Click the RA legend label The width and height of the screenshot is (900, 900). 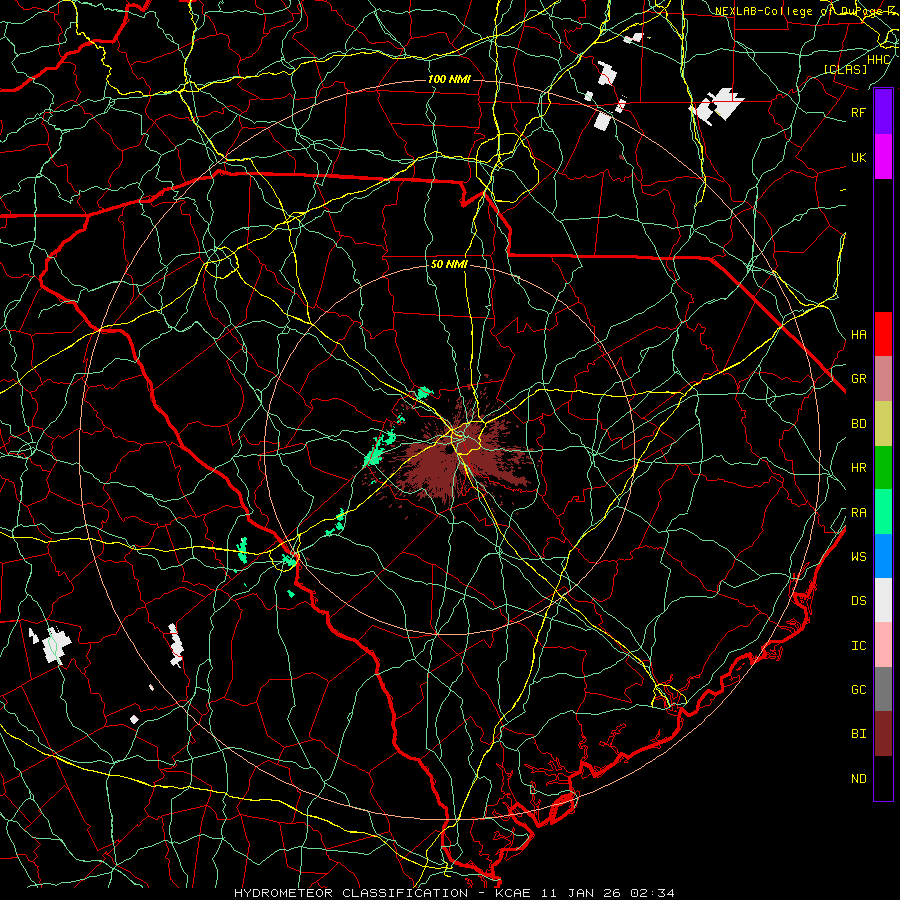[x=859, y=513]
